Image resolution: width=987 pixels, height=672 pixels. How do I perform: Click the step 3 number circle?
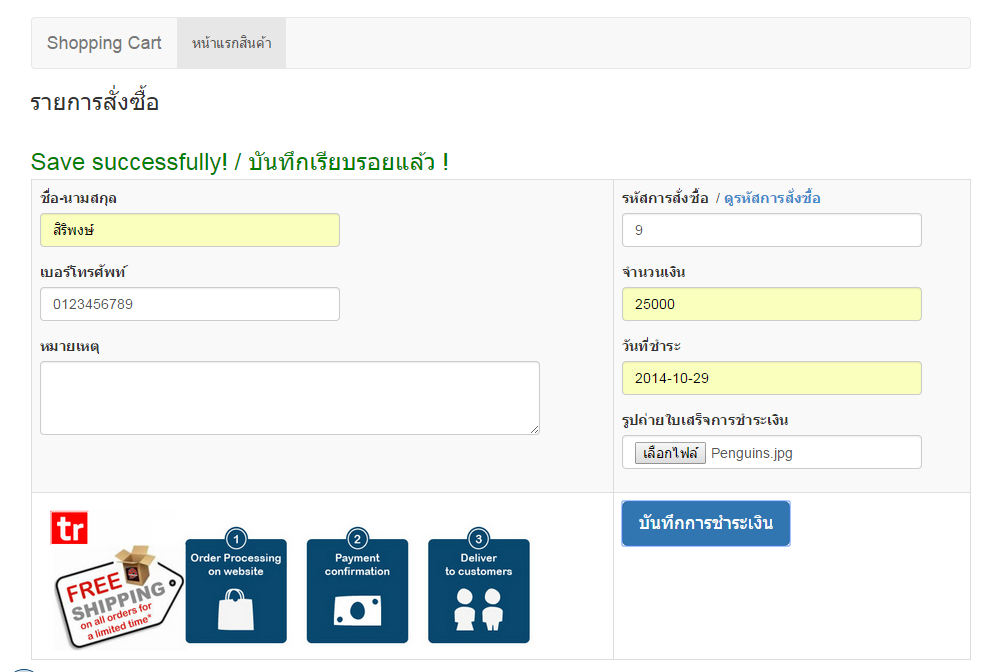[x=479, y=539]
